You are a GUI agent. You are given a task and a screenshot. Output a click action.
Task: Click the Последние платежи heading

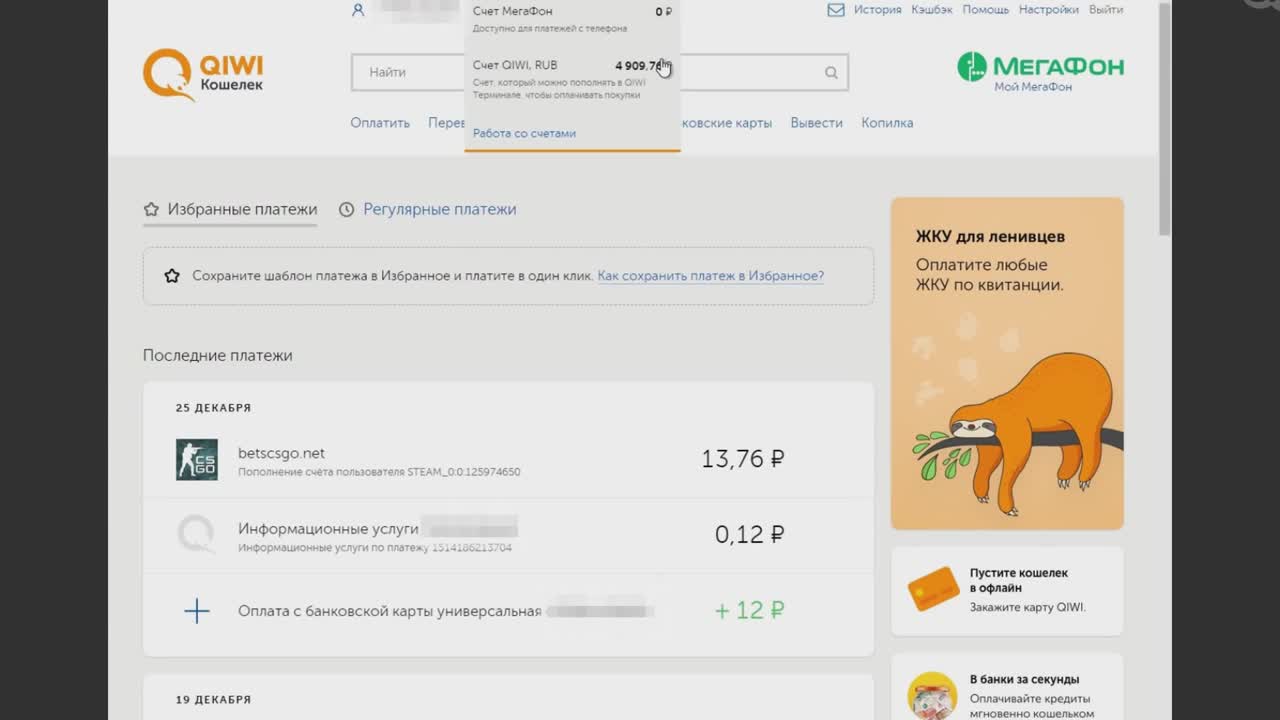(218, 355)
